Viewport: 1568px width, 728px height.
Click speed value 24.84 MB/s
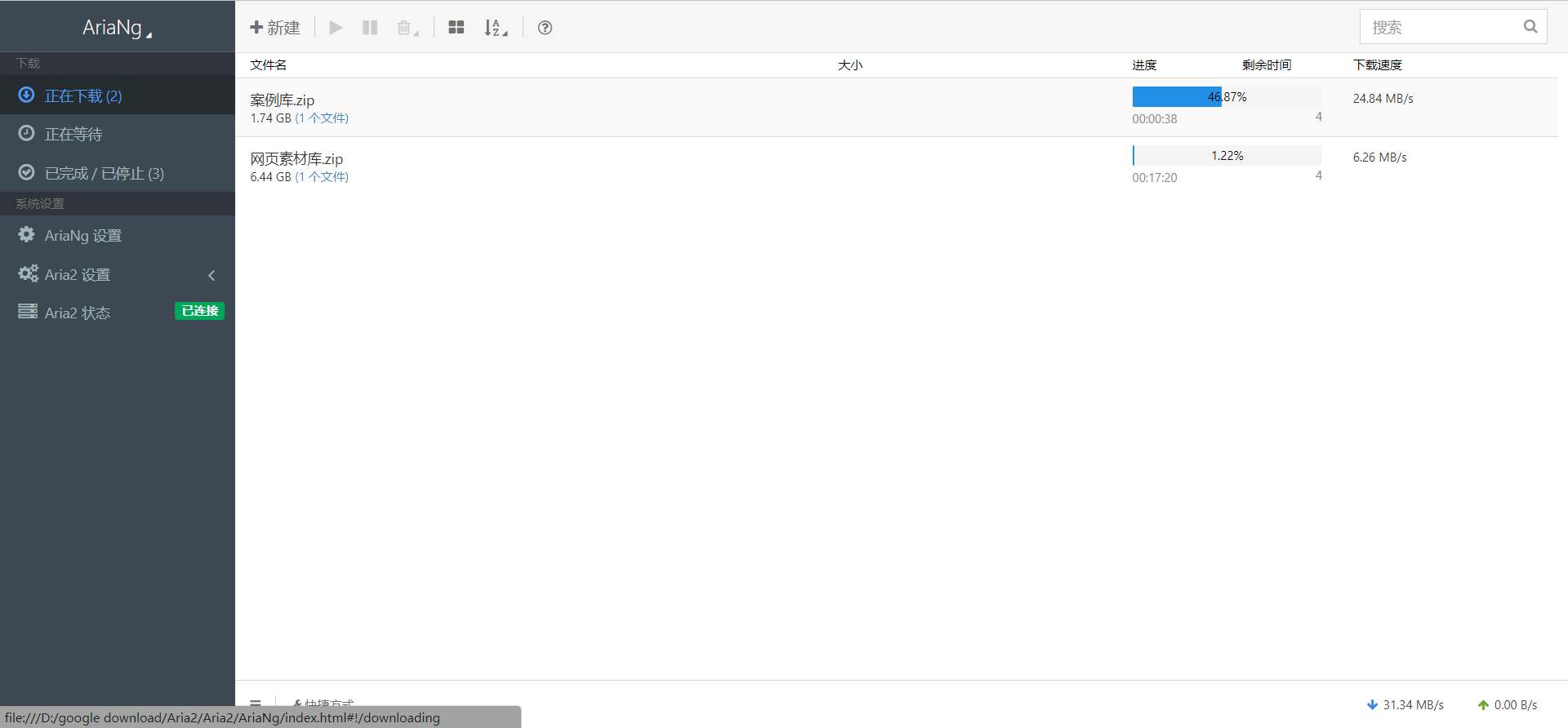click(1383, 99)
